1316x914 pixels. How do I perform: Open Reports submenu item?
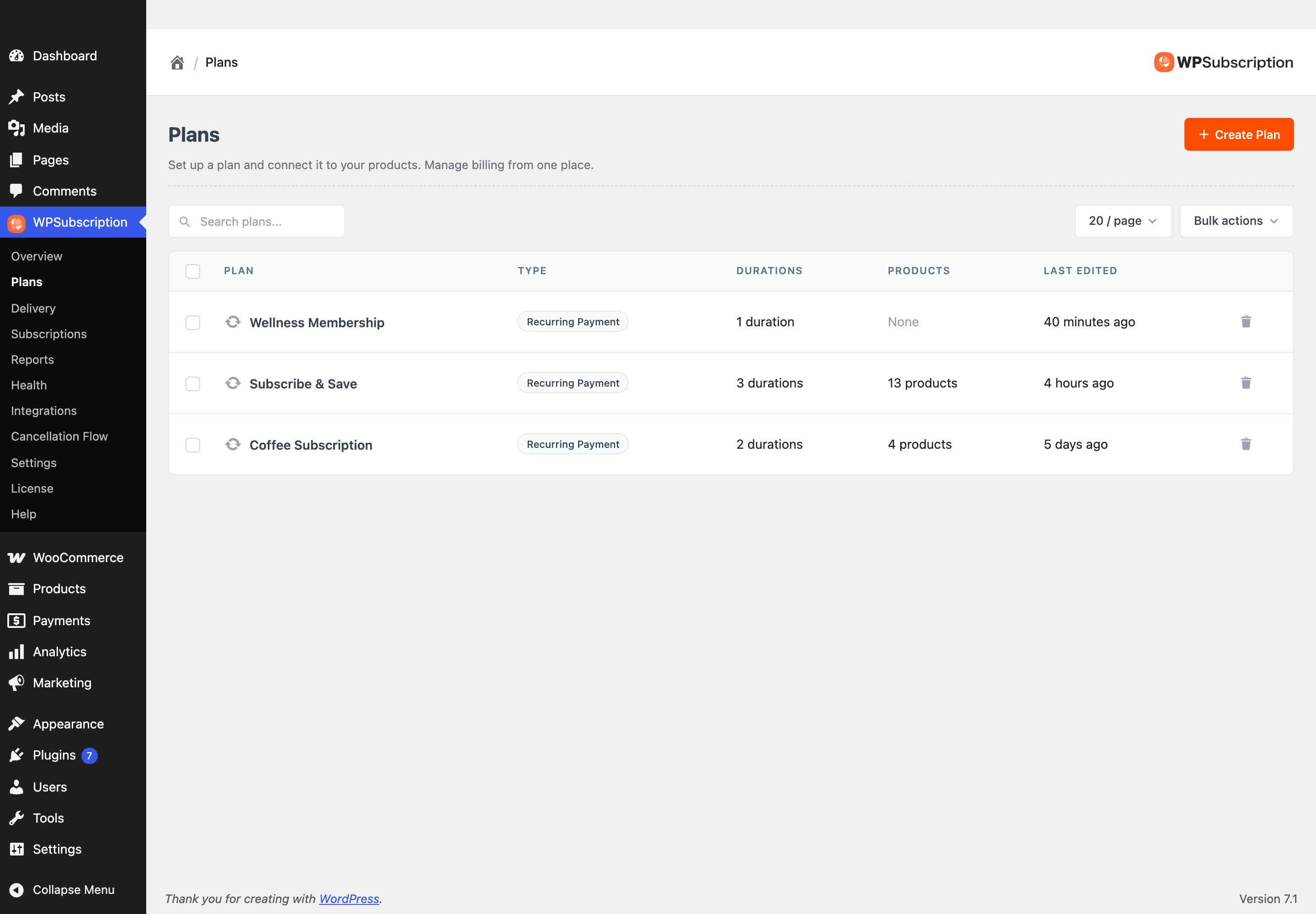(x=32, y=360)
